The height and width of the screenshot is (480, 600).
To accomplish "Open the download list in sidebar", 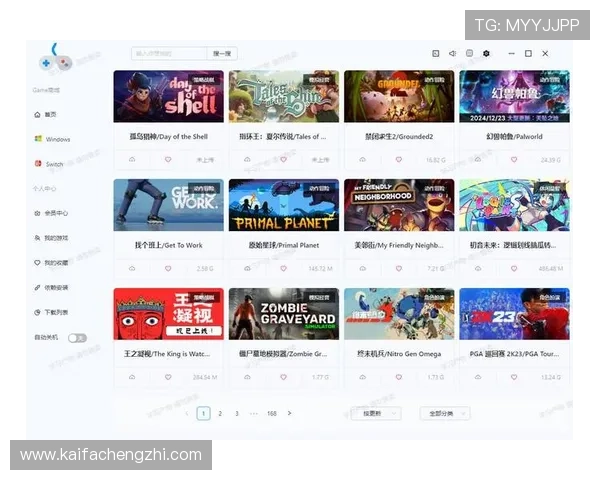I will 51,312.
